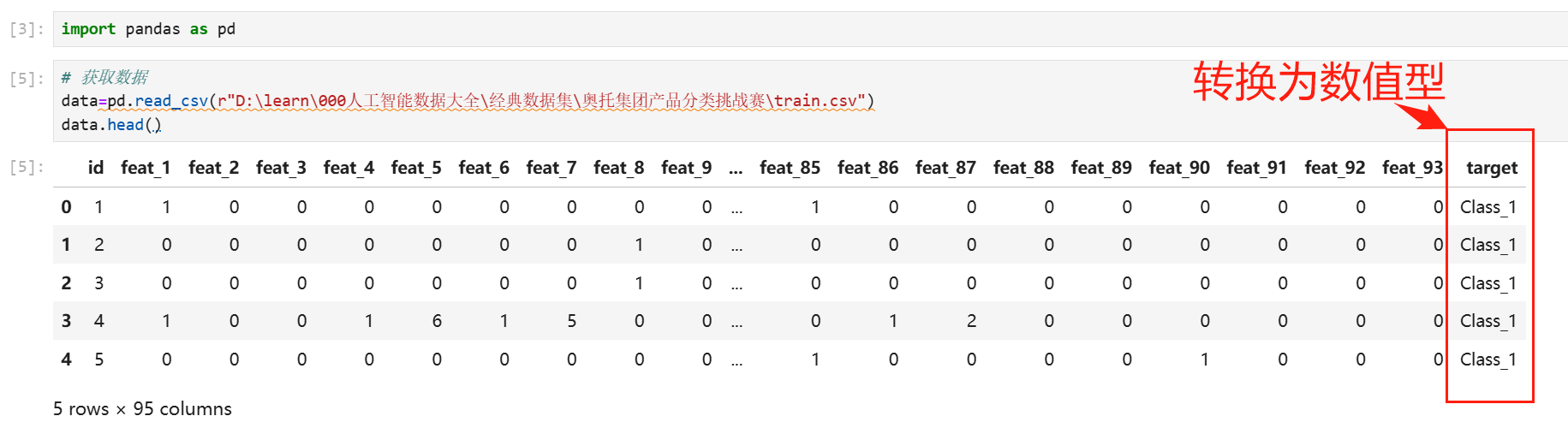1568x428 pixels.
Task: Click the feat_93 column header
Action: (x=1412, y=168)
